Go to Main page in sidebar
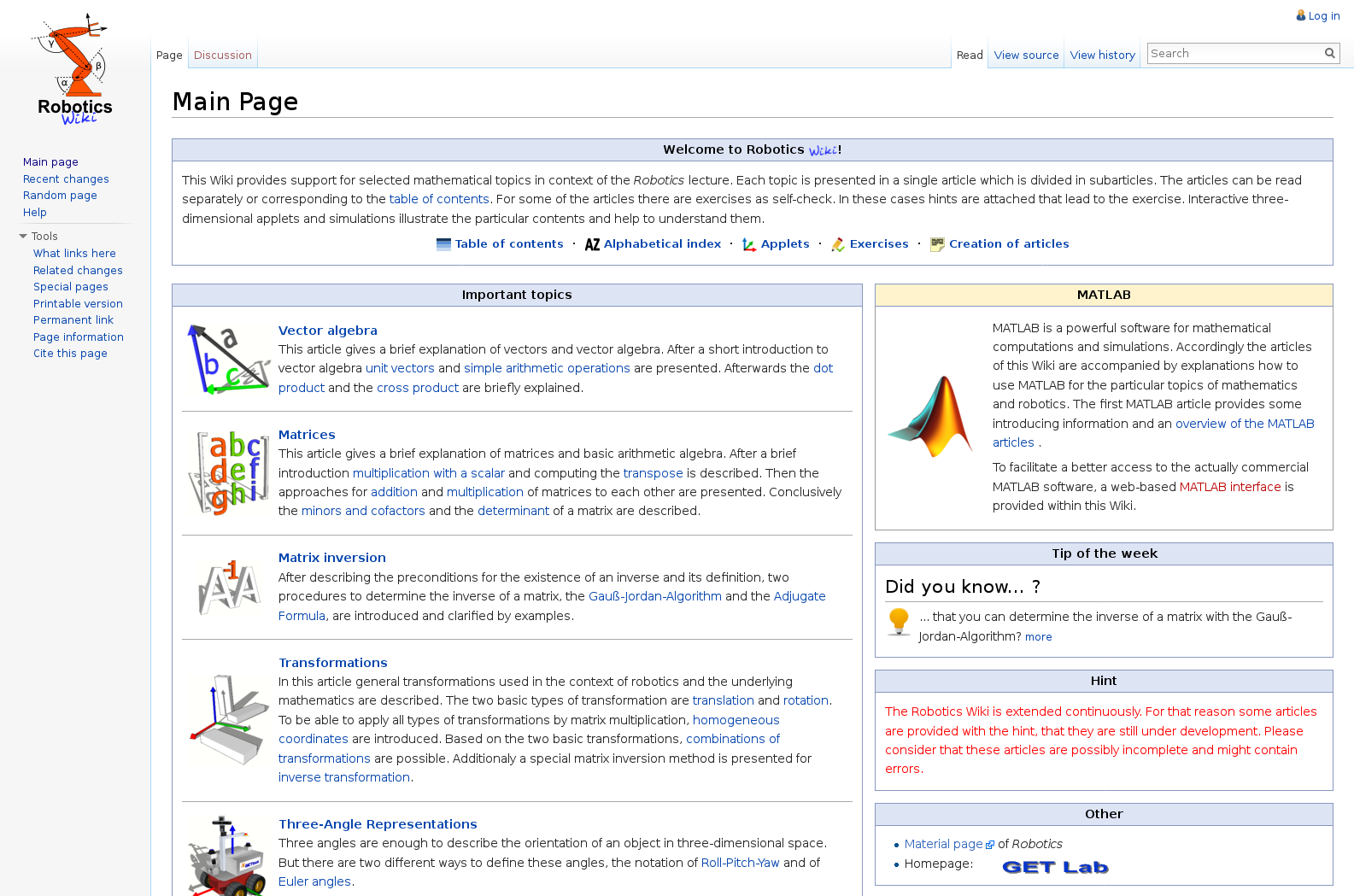The image size is (1354, 896). coord(50,162)
